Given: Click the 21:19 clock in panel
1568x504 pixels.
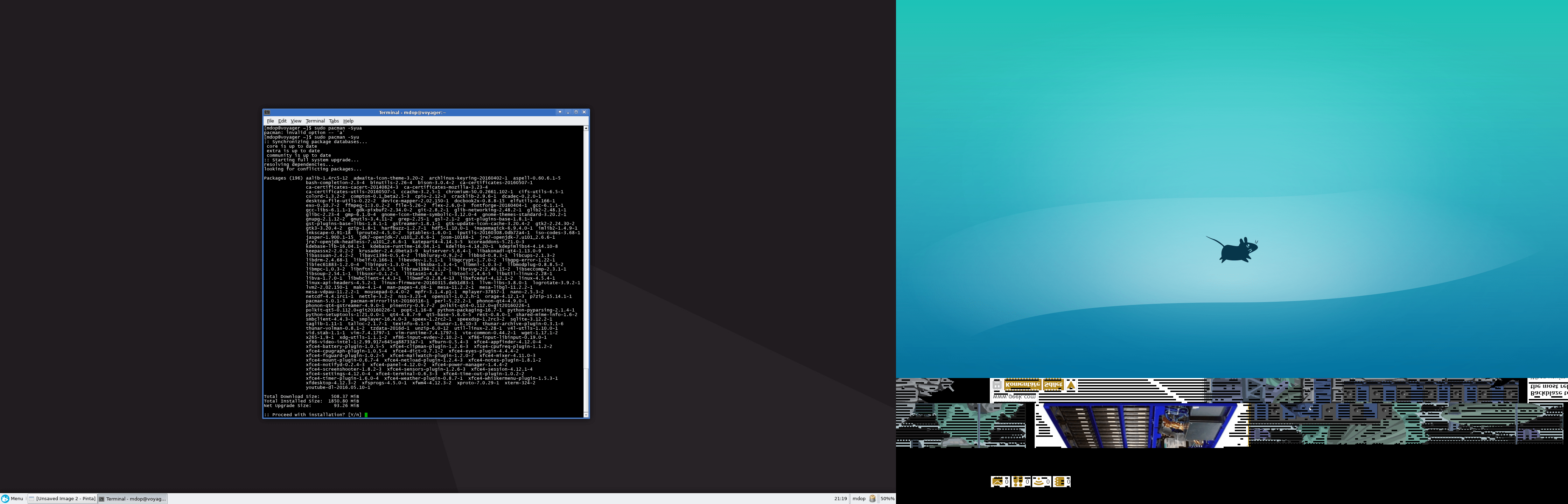Looking at the screenshot, I should 840,498.
